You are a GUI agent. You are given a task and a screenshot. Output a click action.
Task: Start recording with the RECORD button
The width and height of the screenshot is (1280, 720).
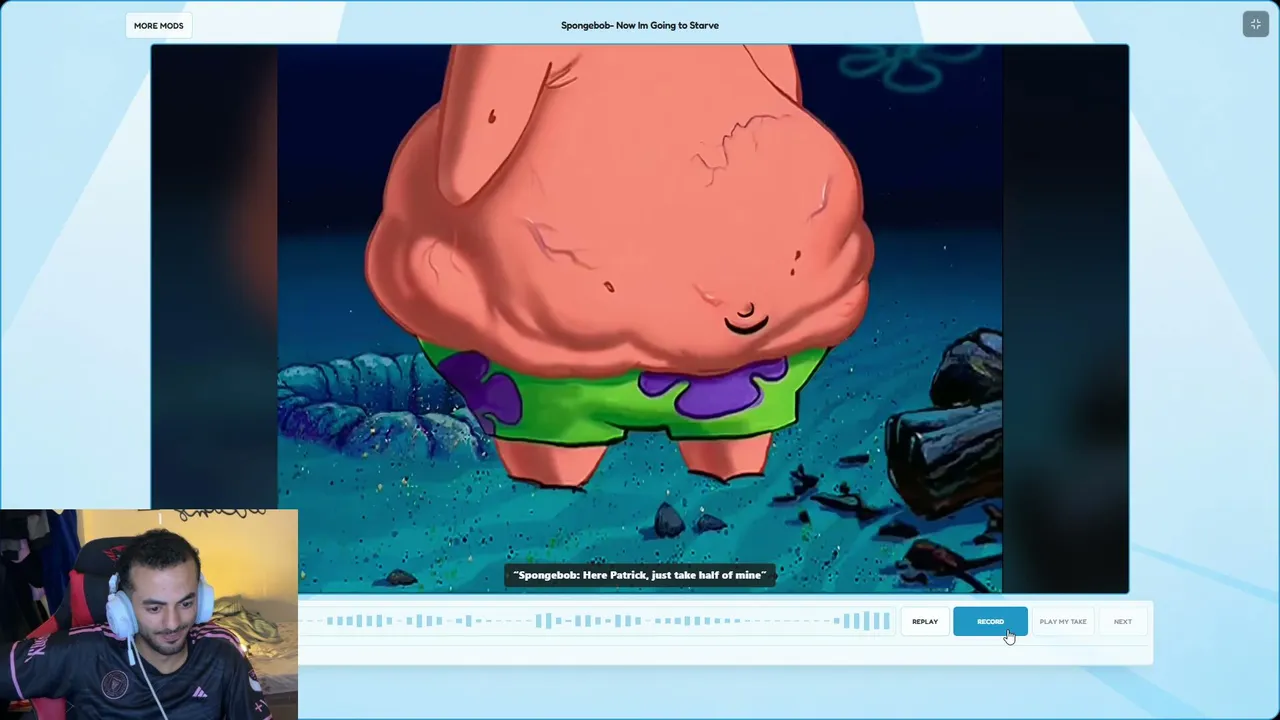[990, 622]
